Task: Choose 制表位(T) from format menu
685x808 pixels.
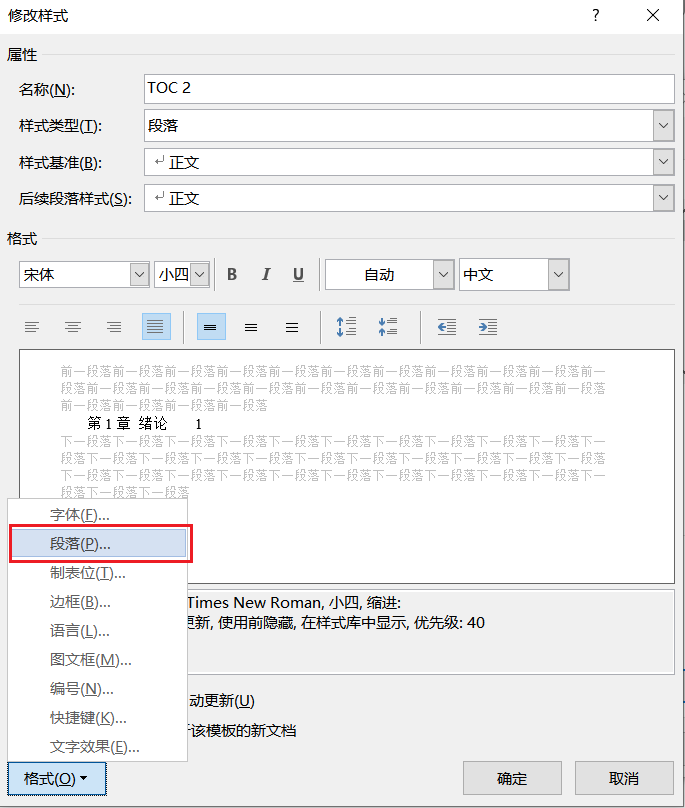Action: coord(98,573)
